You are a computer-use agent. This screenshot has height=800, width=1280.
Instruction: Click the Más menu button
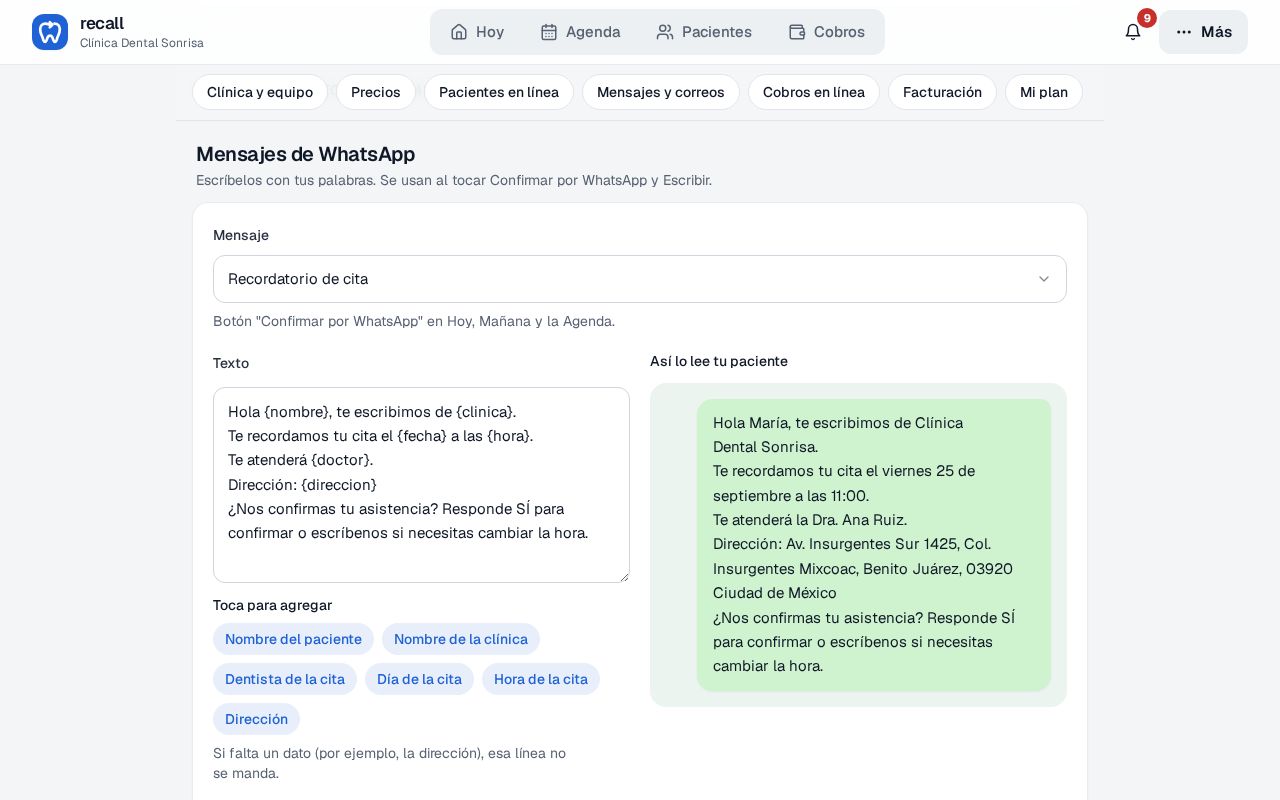point(1203,32)
